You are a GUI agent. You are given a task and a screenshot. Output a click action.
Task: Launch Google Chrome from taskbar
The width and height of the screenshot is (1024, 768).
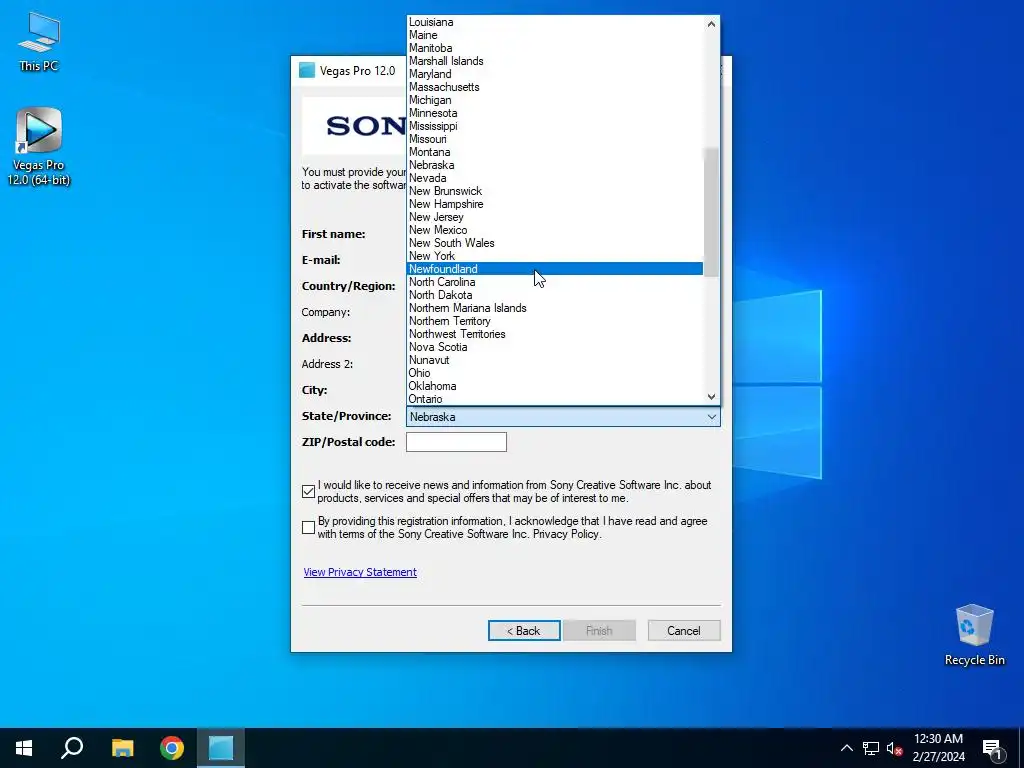point(172,748)
